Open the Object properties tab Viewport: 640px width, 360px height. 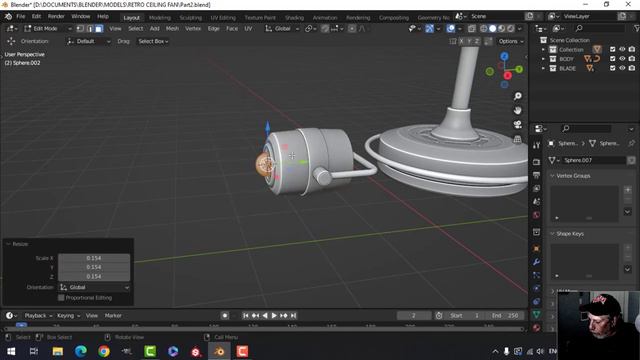pos(536,249)
